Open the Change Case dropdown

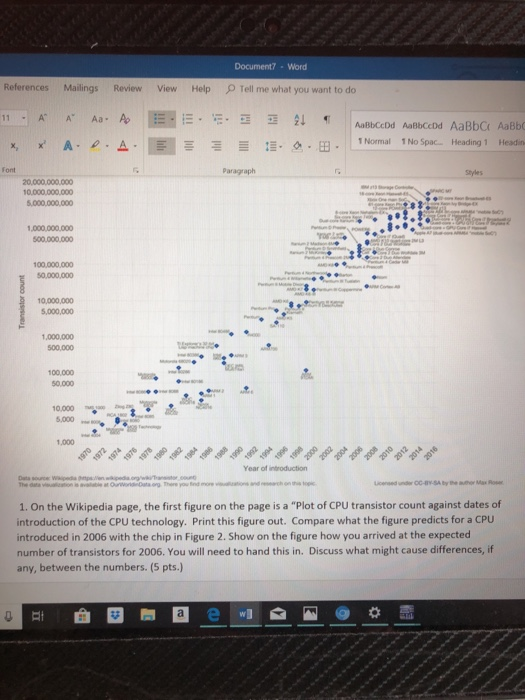point(99,119)
